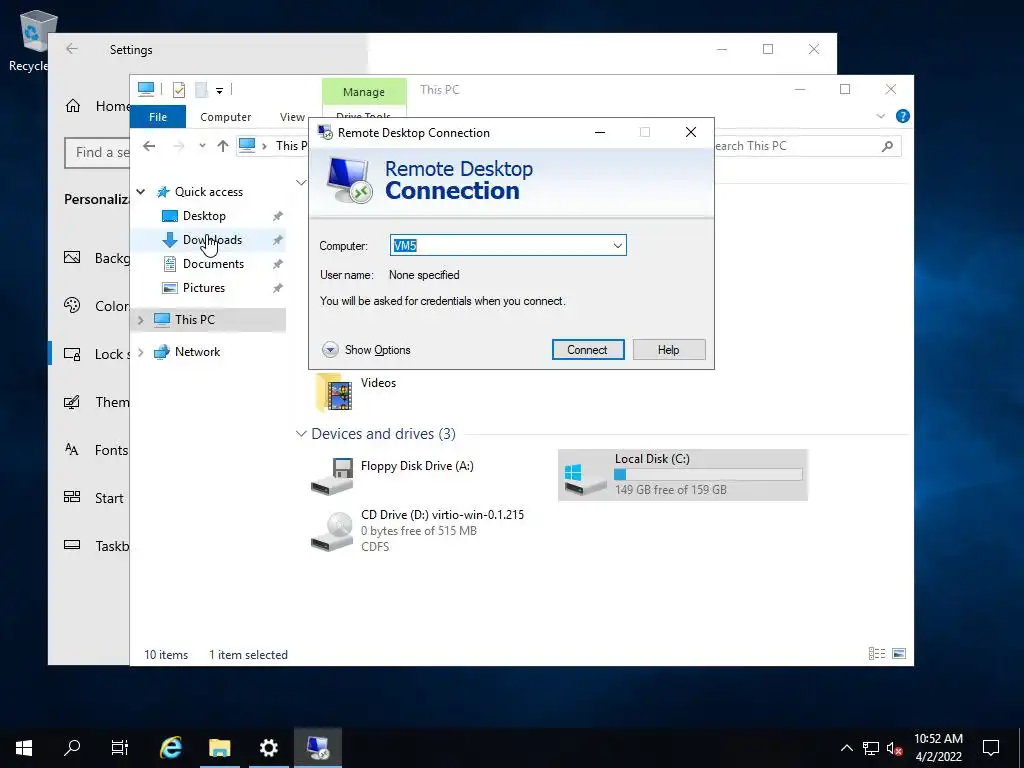Select the Manage tab in File Explorer
The image size is (1024, 768).
364,92
